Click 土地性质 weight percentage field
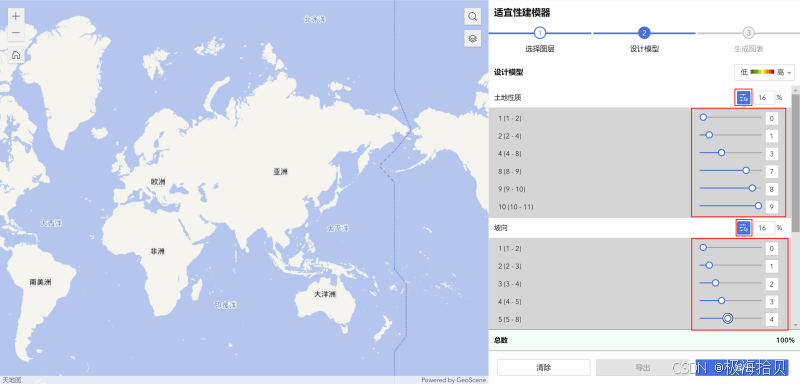The image size is (800, 384). (764, 97)
